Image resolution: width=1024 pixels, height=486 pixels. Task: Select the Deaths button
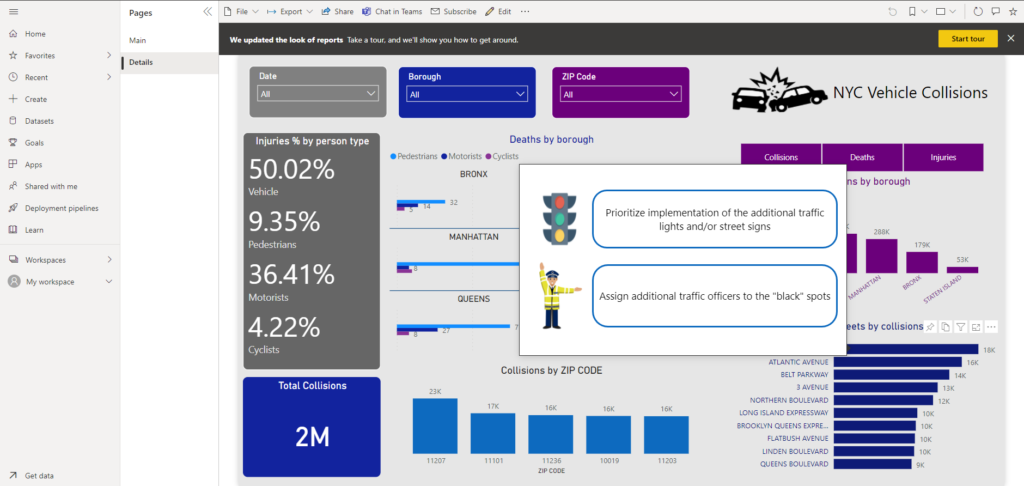click(862, 157)
